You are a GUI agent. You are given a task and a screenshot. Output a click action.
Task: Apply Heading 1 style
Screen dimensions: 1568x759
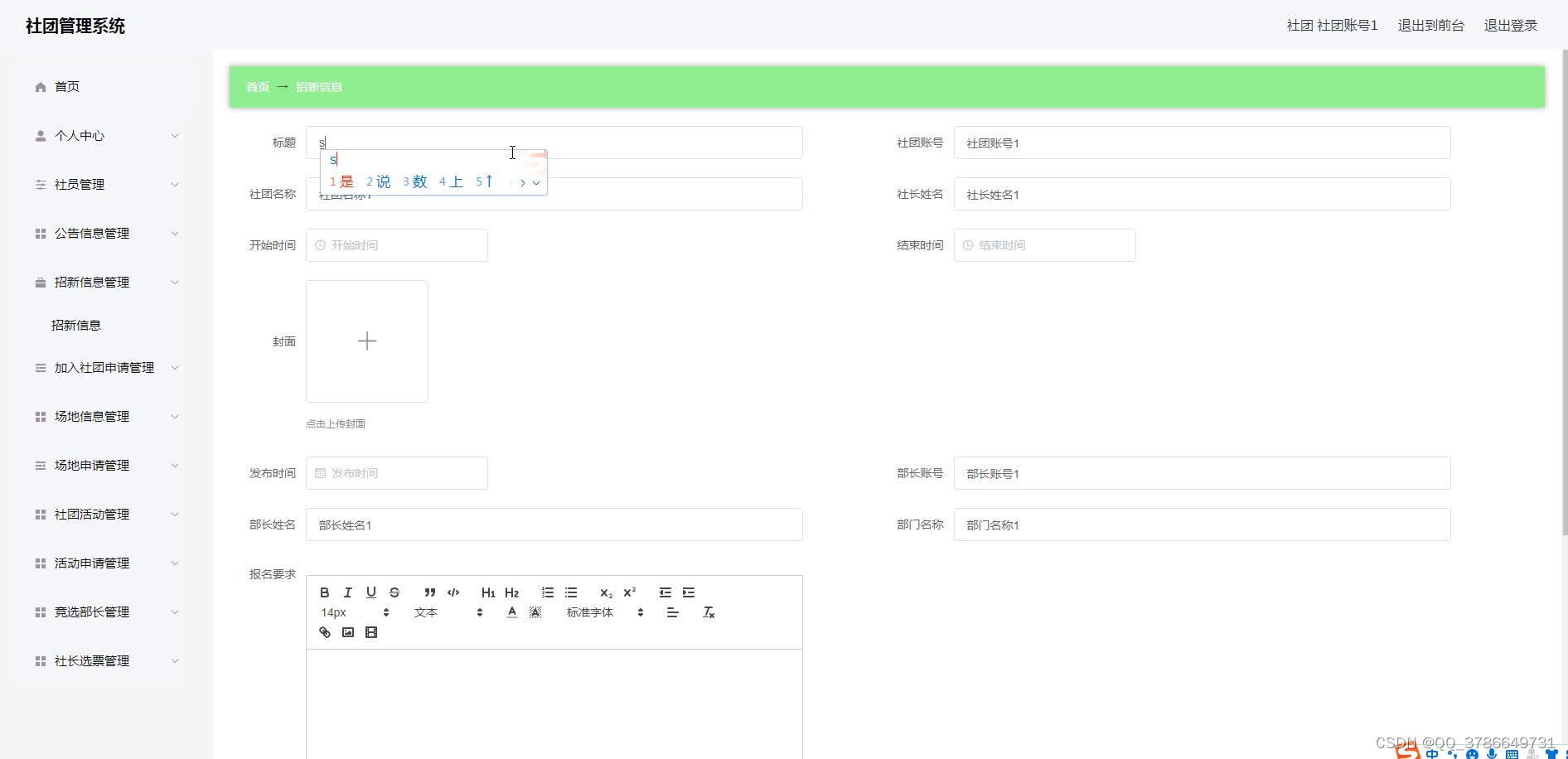[x=488, y=592]
